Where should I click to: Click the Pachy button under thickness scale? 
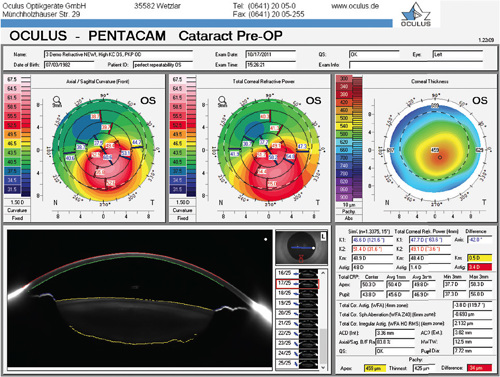point(349,211)
